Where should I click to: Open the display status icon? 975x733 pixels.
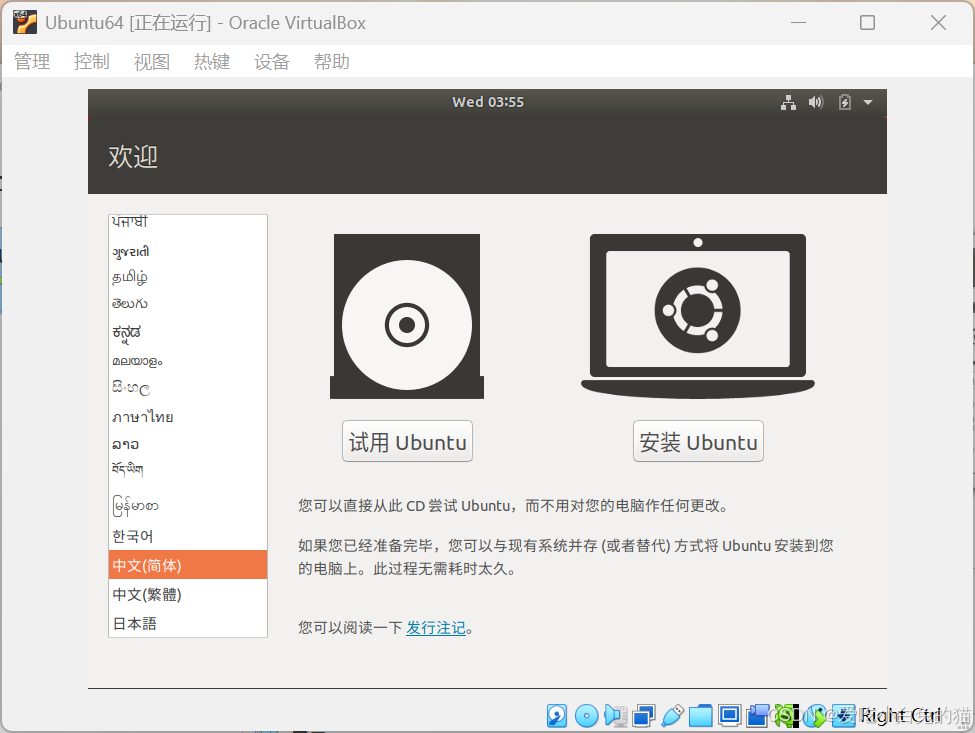(x=729, y=716)
